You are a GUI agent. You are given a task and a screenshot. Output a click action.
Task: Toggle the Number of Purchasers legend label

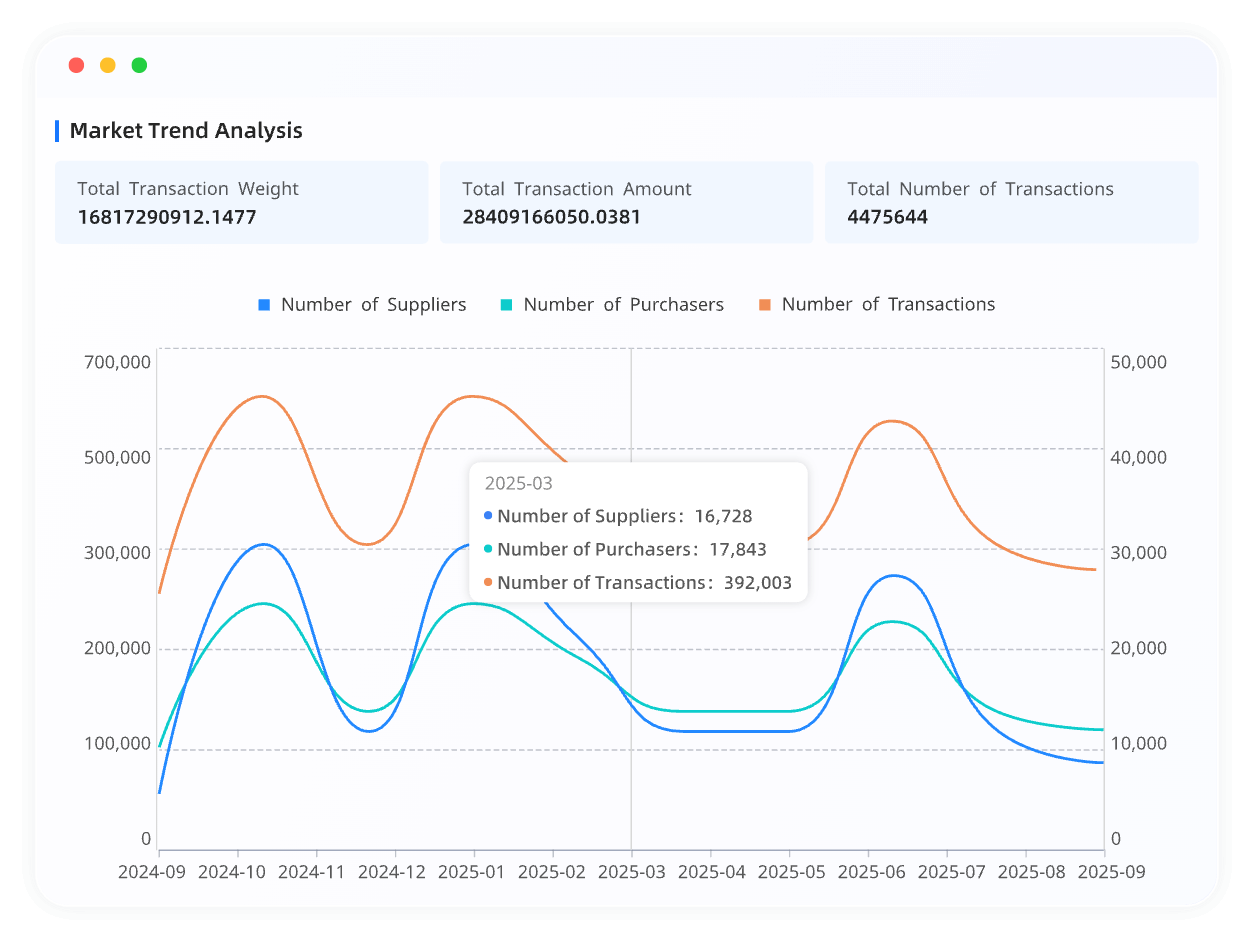(x=623, y=305)
